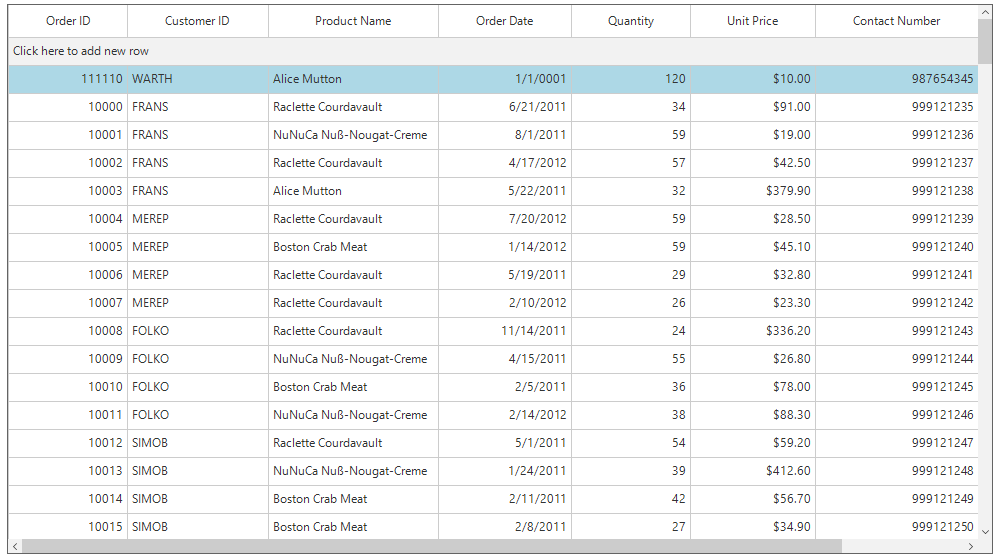Click order date 2/11/2011

click(505, 500)
